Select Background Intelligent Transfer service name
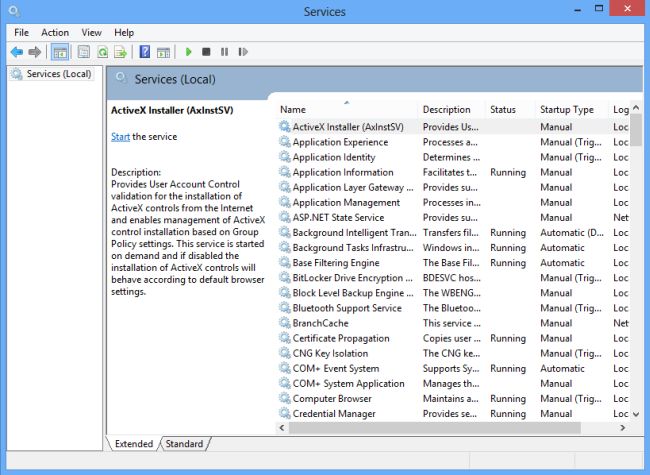 point(354,233)
